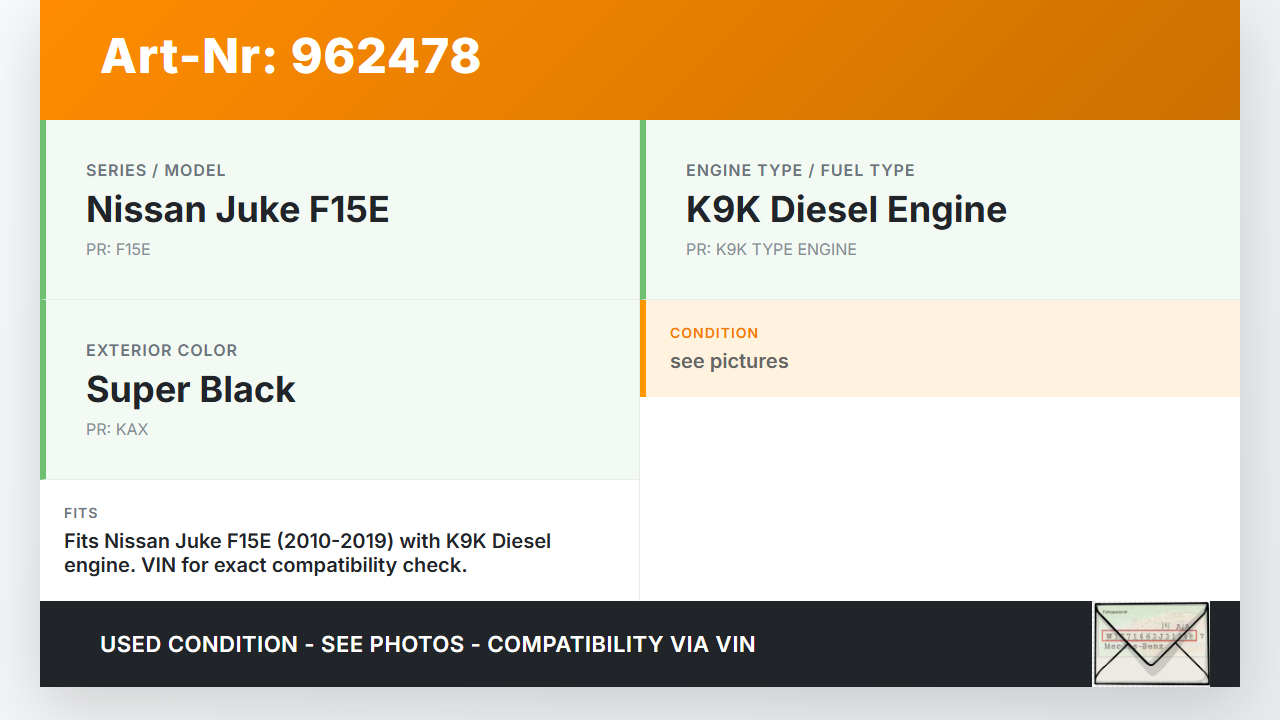This screenshot has height=720, width=1280.
Task: Click the orange bar beside the Condition box
Action: (x=643, y=348)
